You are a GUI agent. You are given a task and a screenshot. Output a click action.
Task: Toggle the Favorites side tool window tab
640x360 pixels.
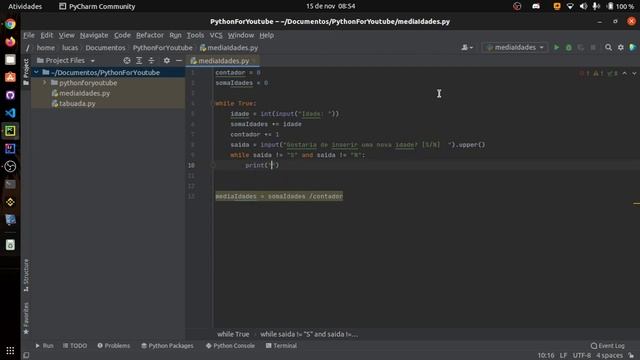26,318
